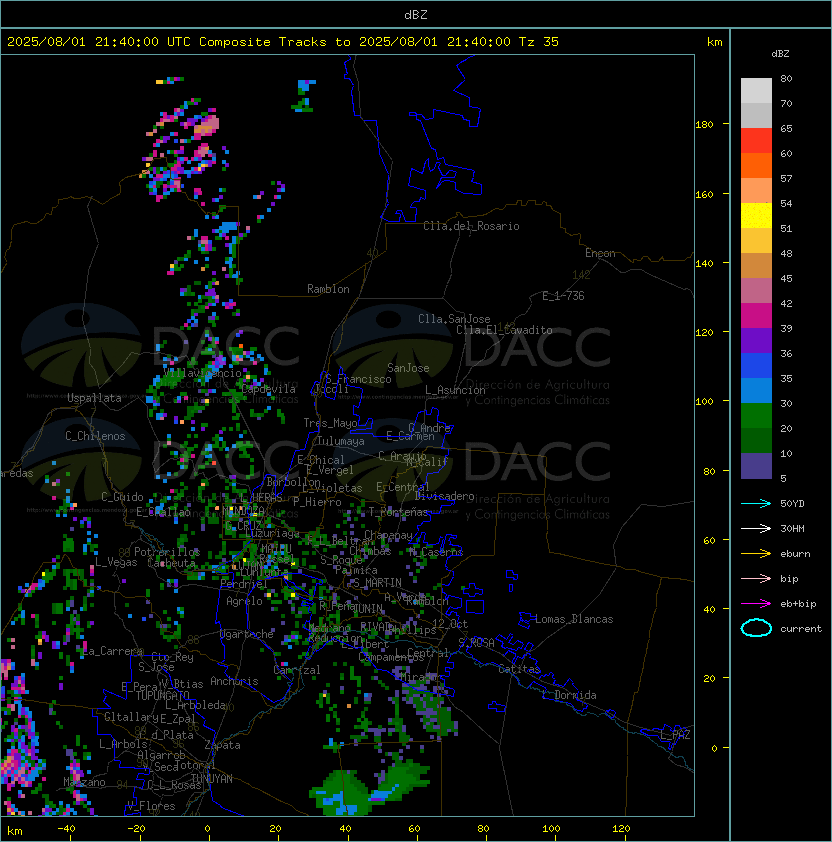Click the Clla.del_Rosario map label
Viewport: 832px width, 842px height.
click(x=471, y=226)
